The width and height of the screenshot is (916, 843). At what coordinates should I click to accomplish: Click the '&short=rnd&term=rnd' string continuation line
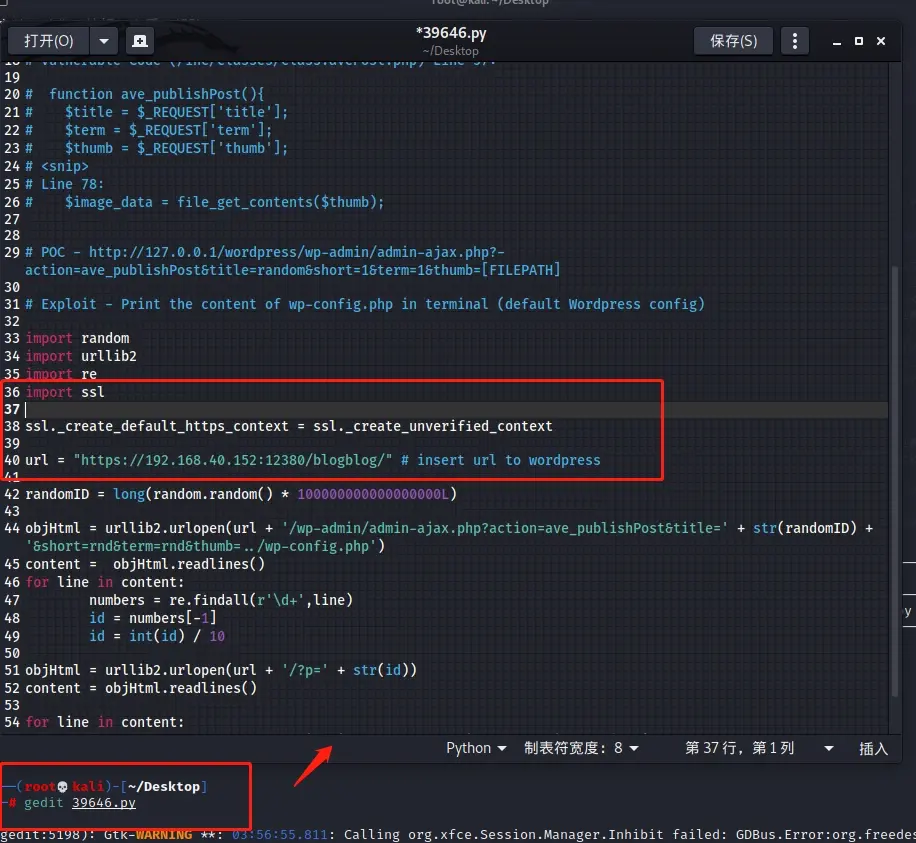(205, 547)
